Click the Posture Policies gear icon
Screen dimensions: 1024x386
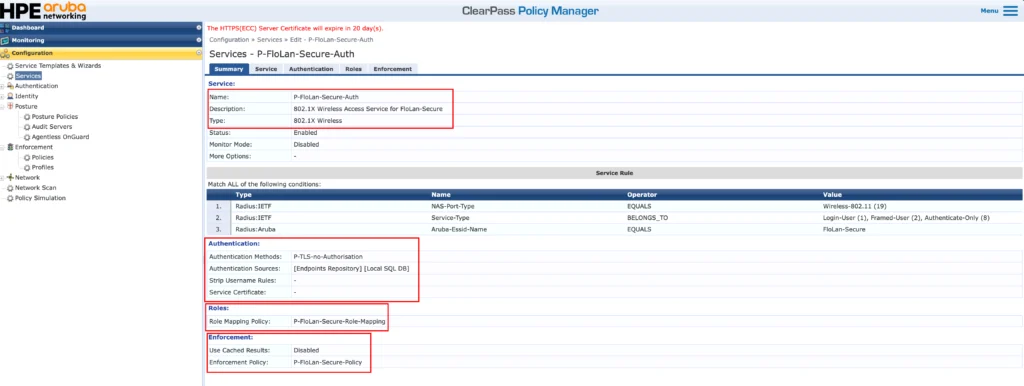[27, 117]
